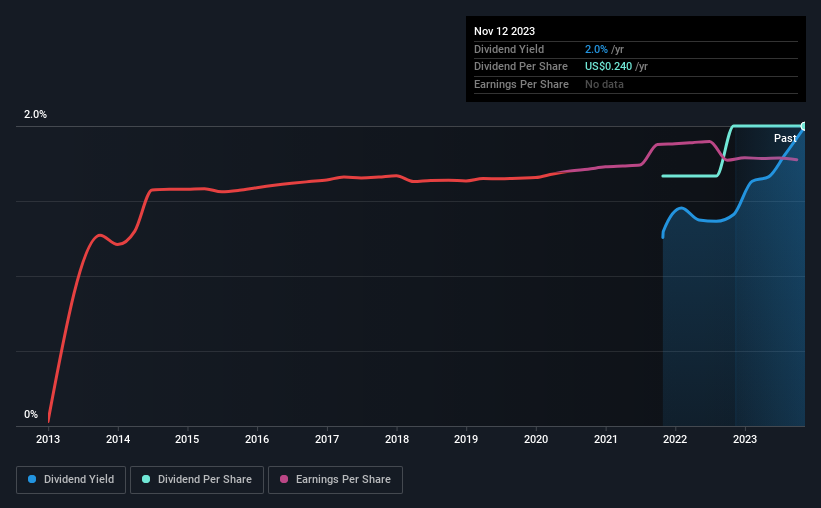Image resolution: width=821 pixels, height=508 pixels.
Task: Click the 2016 x-axis label
Action: [257, 439]
